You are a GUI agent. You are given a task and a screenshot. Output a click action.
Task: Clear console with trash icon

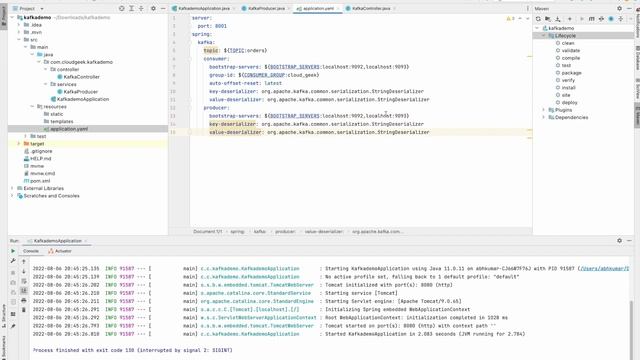[24, 310]
